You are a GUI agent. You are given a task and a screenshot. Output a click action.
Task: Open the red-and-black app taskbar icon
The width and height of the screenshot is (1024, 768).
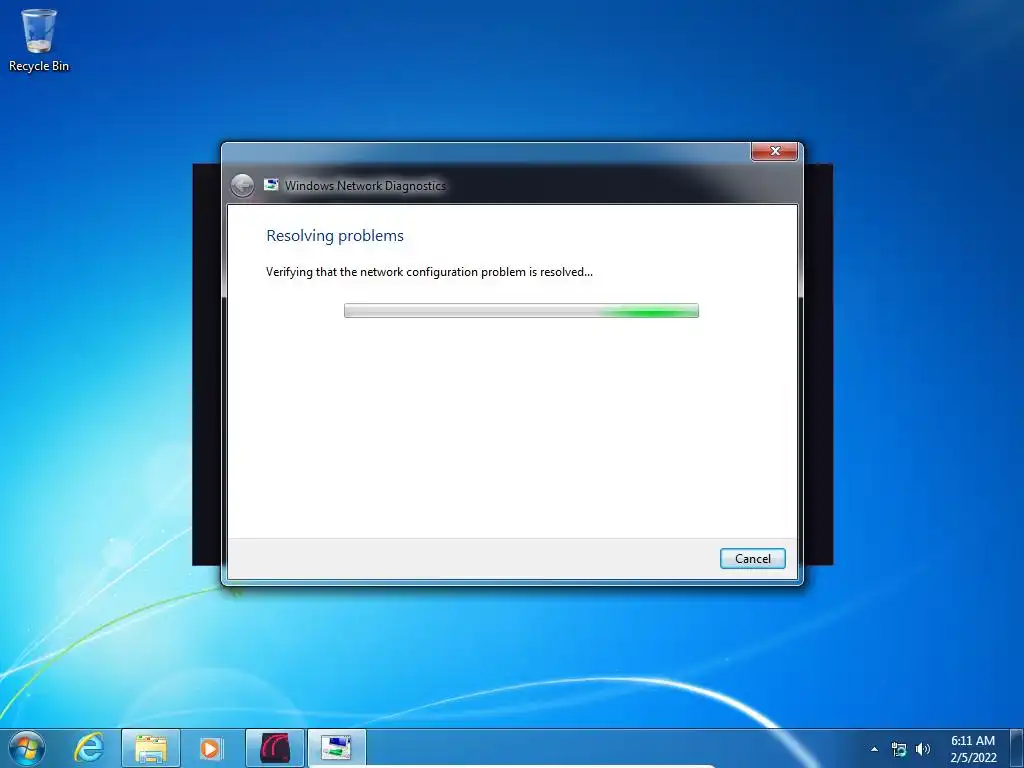[275, 748]
